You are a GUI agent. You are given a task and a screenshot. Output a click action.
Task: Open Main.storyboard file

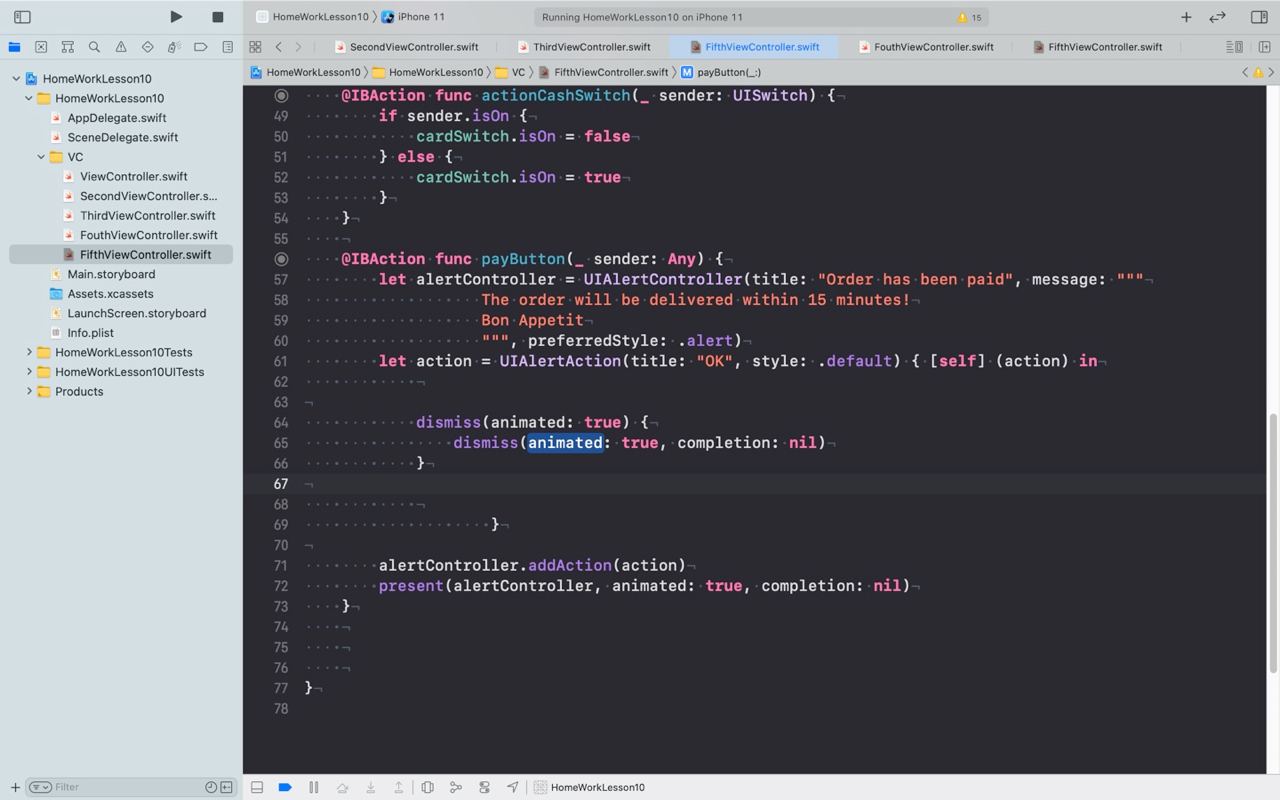(110, 274)
